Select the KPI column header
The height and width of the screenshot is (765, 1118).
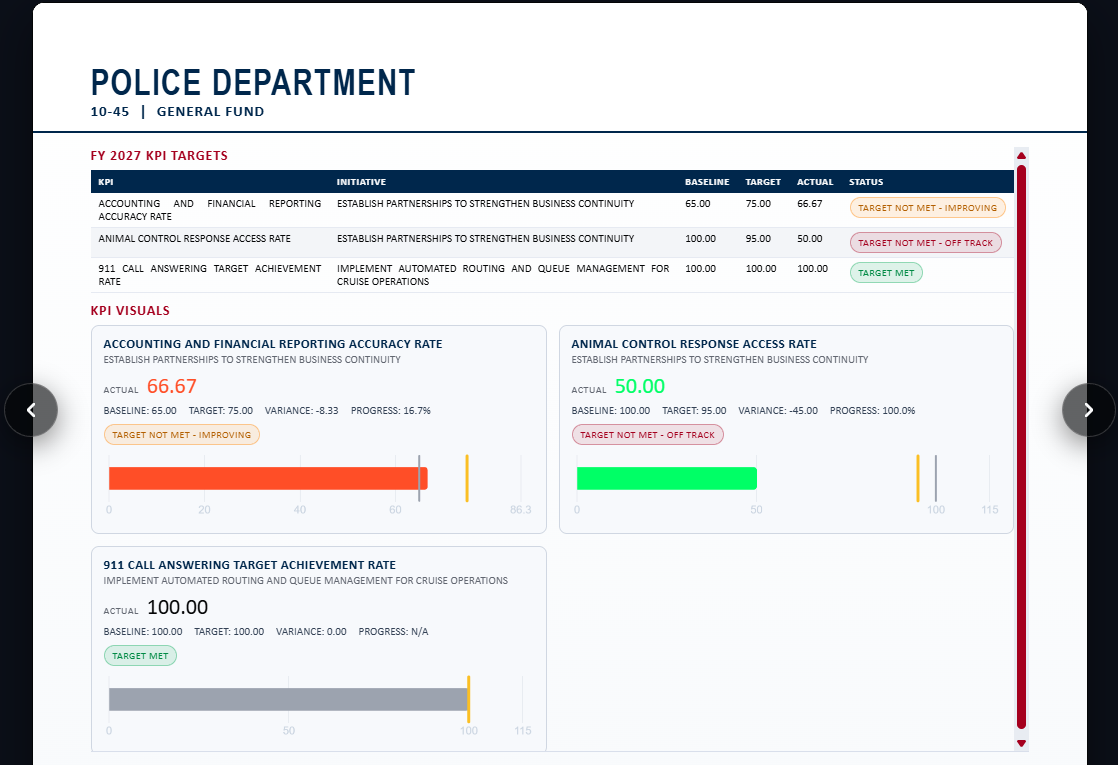[x=106, y=182]
